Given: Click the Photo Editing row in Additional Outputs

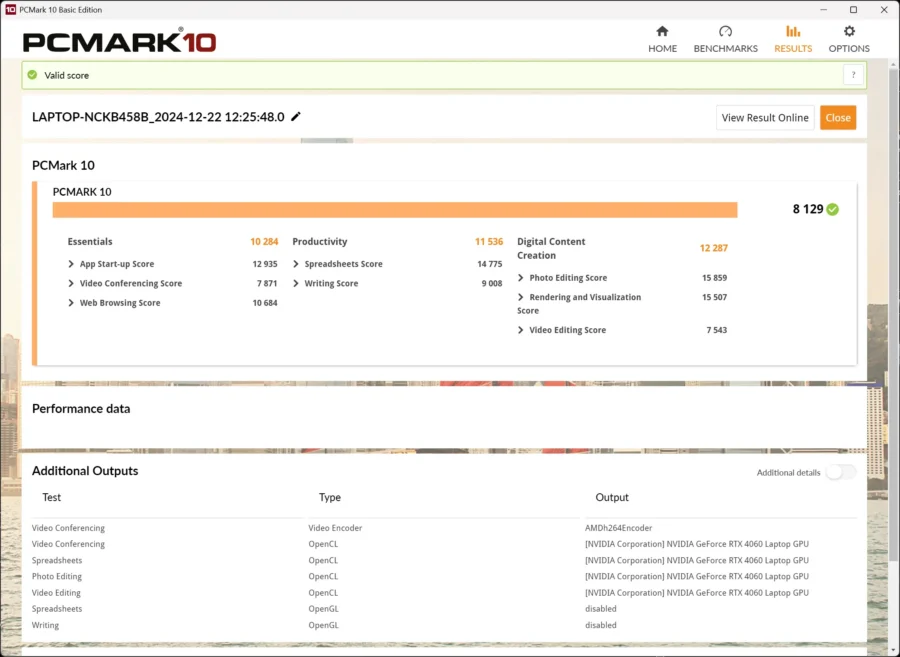Looking at the screenshot, I should tap(444, 576).
